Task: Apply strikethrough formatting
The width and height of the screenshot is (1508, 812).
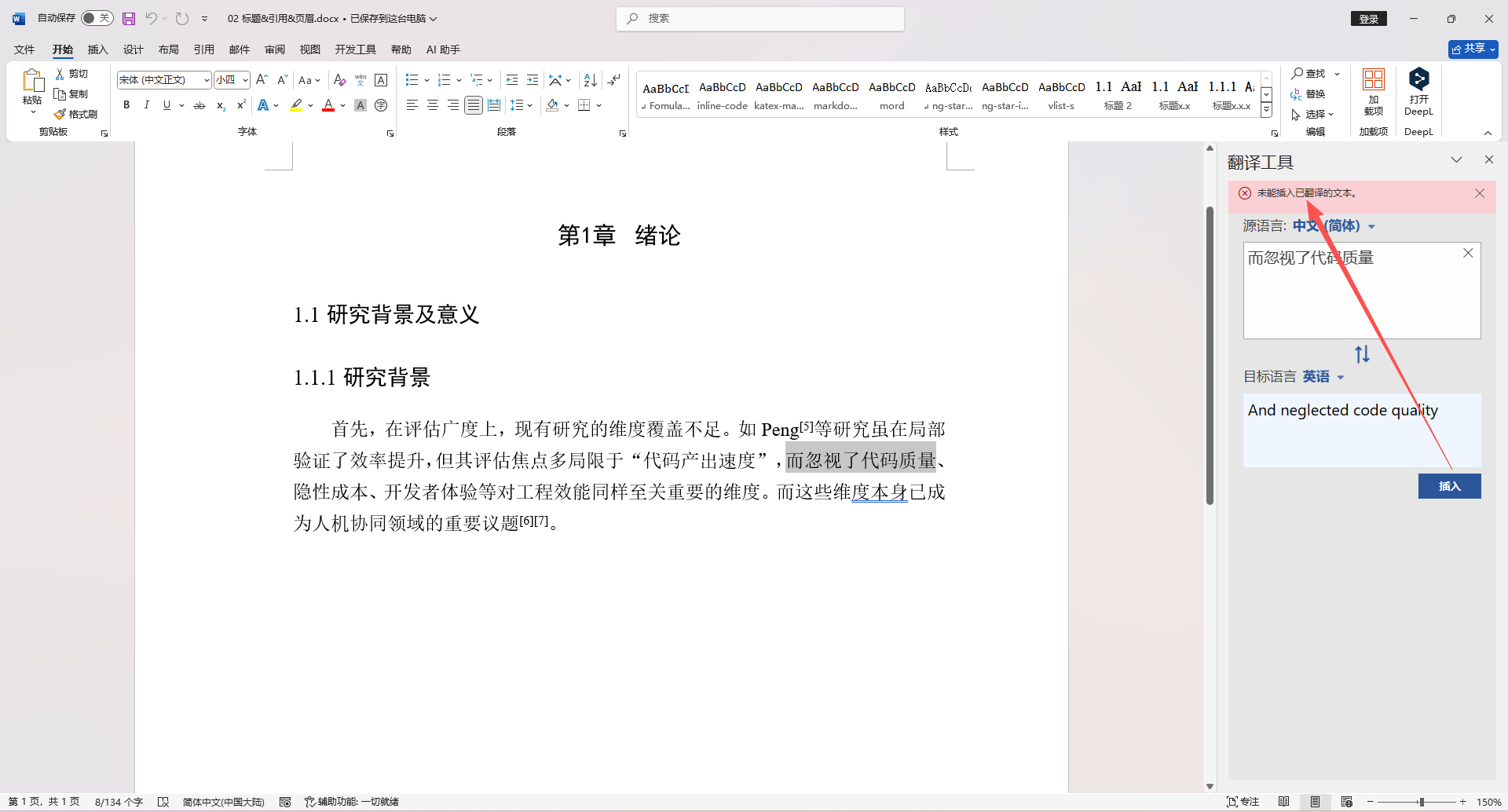Action: pos(199,105)
